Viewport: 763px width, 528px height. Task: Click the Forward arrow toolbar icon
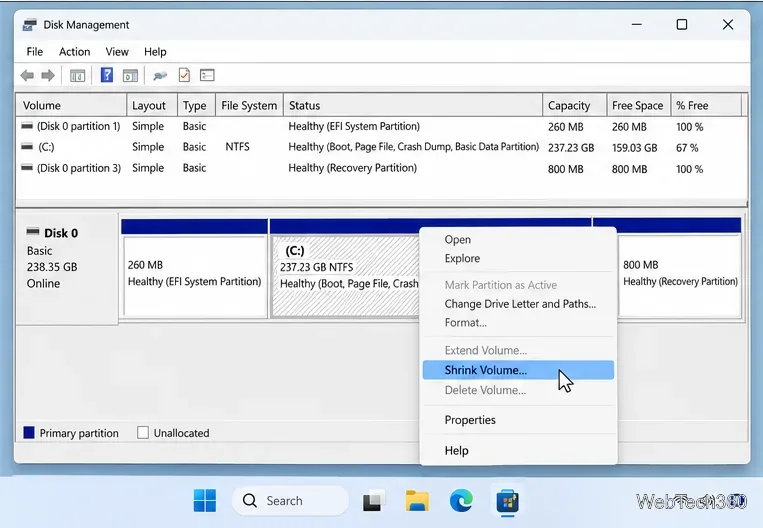pos(48,75)
